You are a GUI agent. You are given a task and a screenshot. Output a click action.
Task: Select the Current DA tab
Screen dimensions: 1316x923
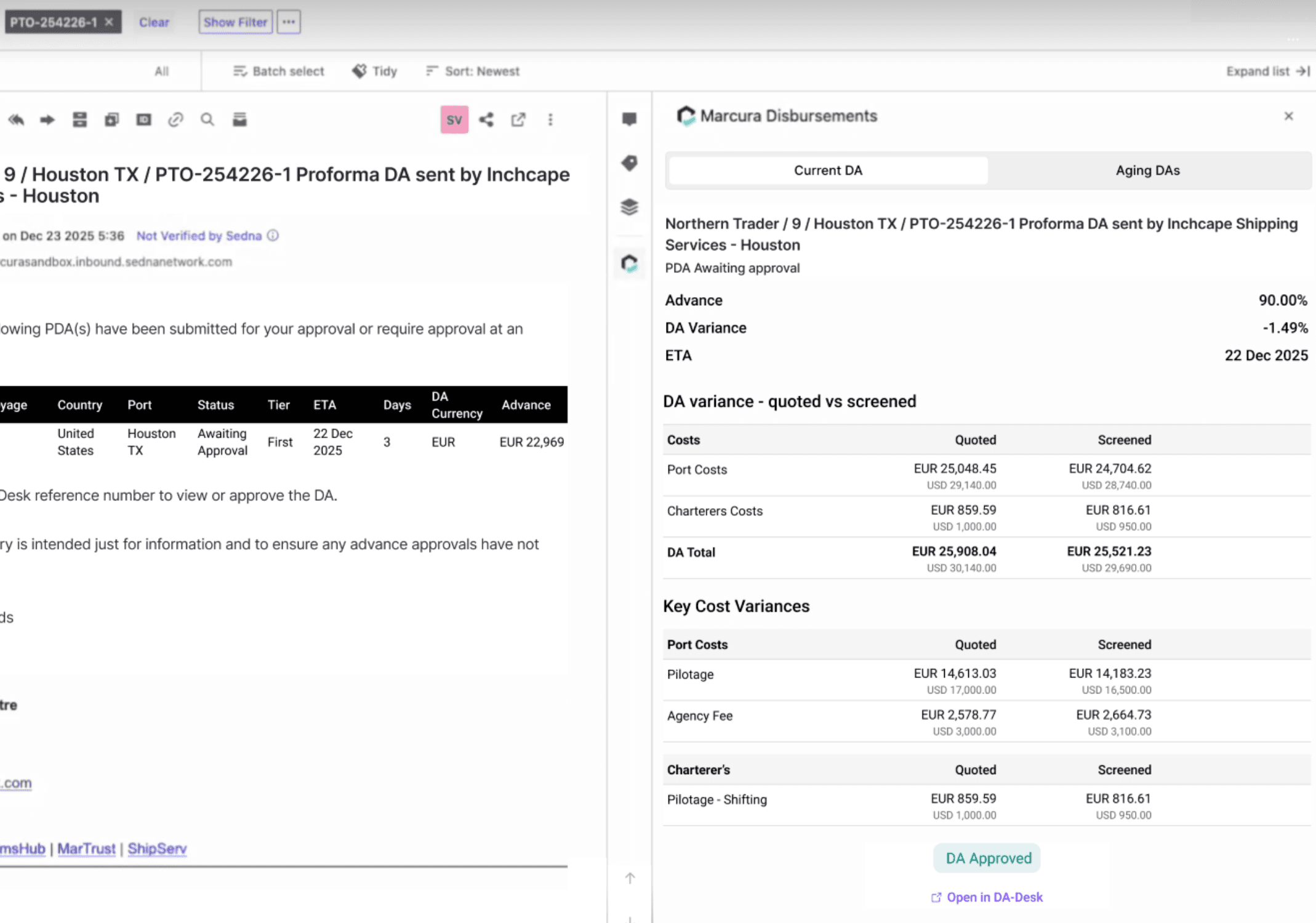point(828,170)
